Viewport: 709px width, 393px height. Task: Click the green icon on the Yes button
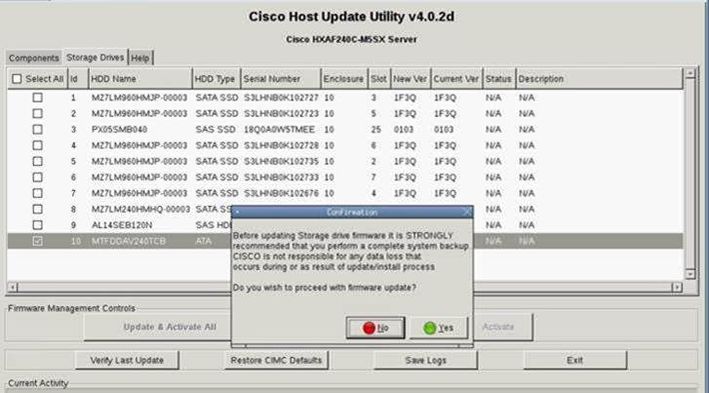coord(430,328)
